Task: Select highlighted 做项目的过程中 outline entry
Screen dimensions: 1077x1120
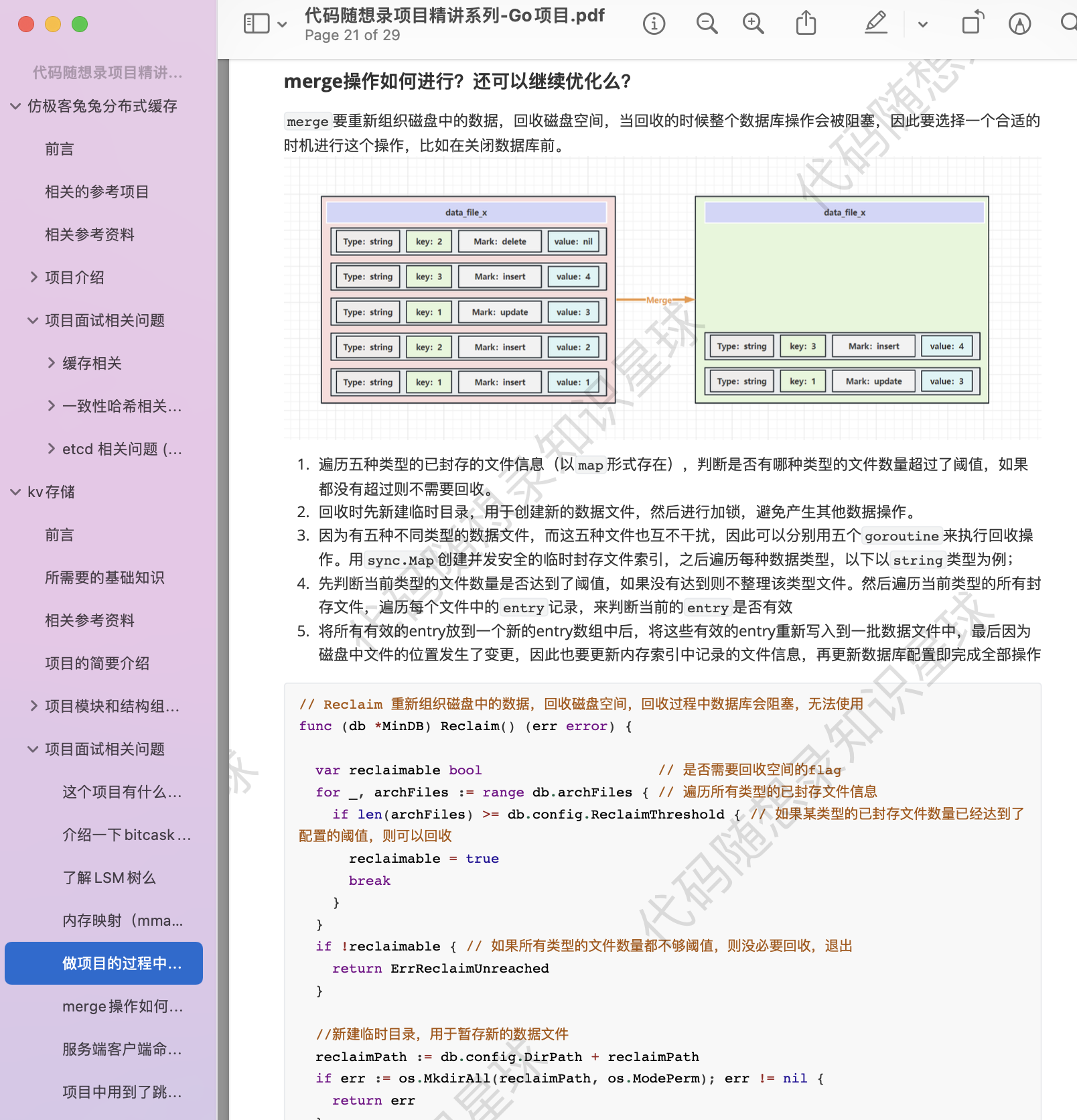Action: [104, 963]
